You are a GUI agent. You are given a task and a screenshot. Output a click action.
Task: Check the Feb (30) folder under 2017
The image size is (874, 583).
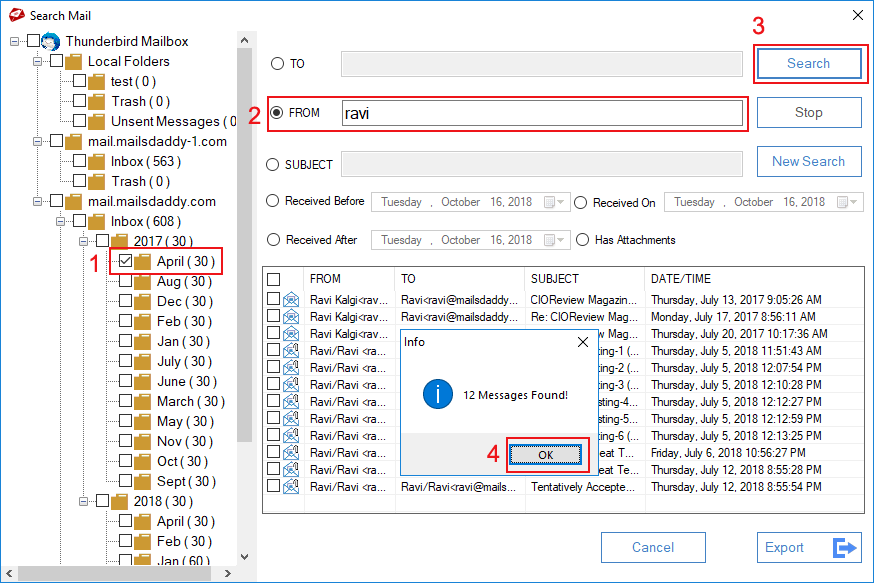(x=125, y=321)
